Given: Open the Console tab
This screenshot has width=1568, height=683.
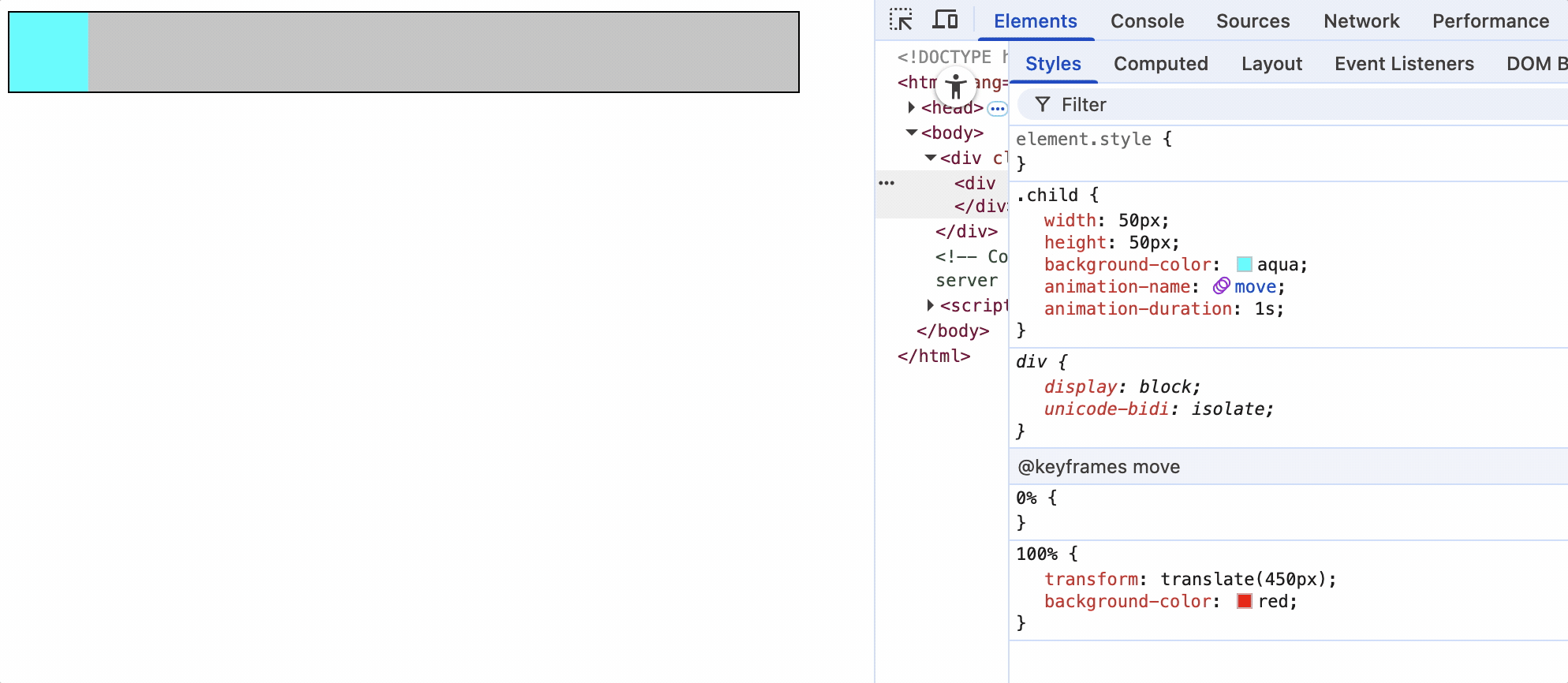Looking at the screenshot, I should pos(1148,21).
